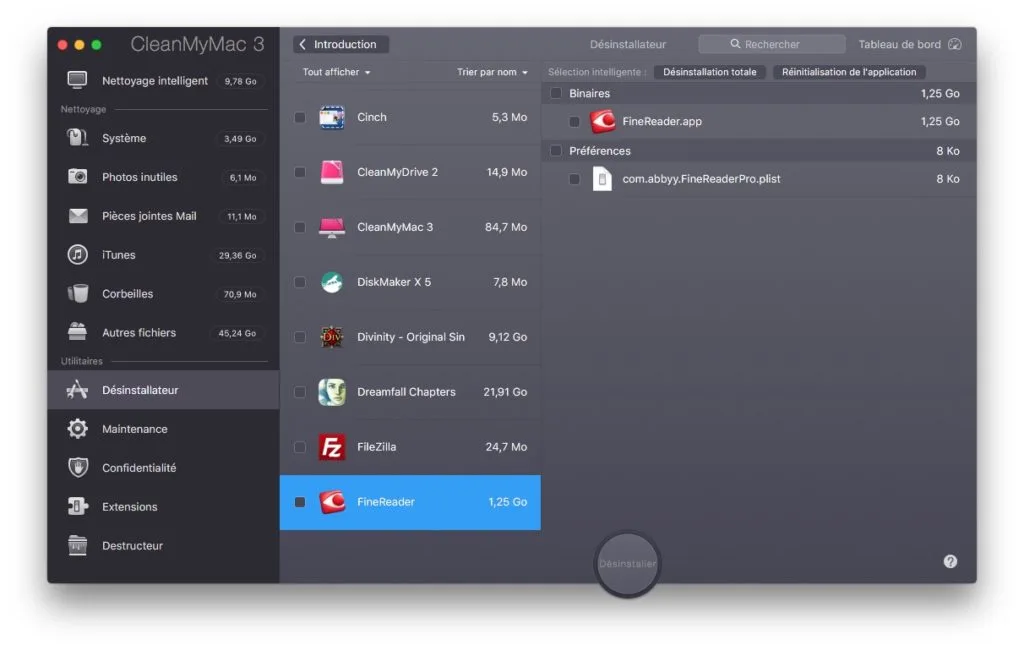Screen dimensions: 1024x651
Task: Click the CleanMyDrive 2 app icon
Action: 332,172
